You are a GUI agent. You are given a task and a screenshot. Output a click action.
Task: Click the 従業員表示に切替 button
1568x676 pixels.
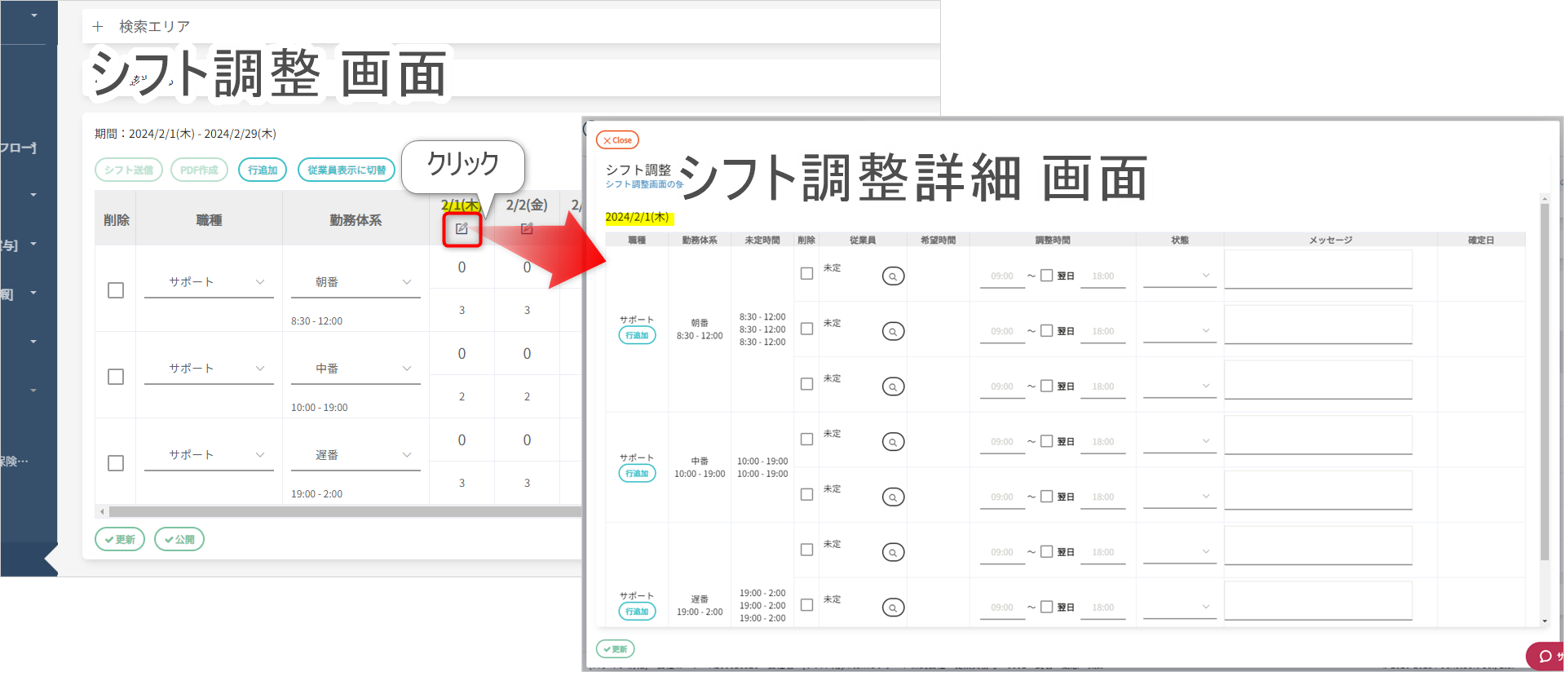tap(347, 170)
